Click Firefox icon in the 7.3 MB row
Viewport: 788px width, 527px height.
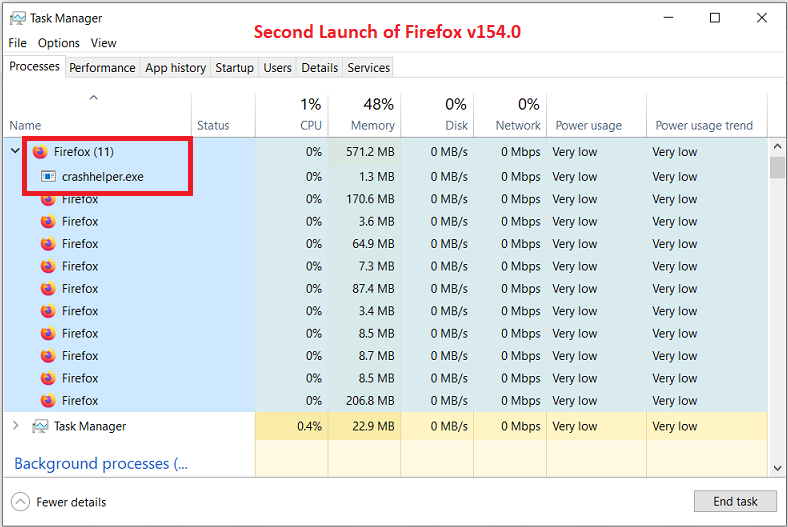click(48, 266)
